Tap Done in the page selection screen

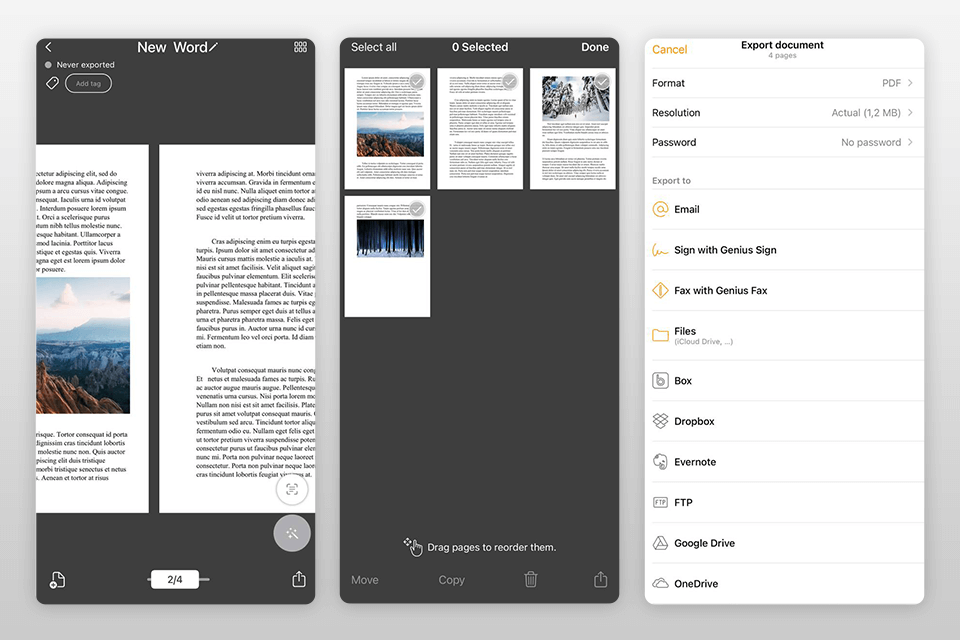coord(594,47)
